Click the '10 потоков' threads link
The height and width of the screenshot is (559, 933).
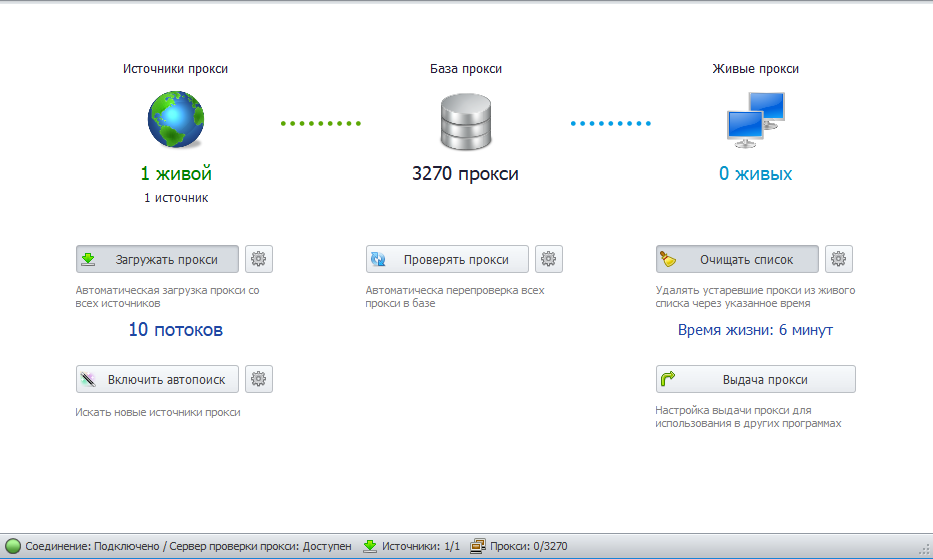tap(176, 329)
